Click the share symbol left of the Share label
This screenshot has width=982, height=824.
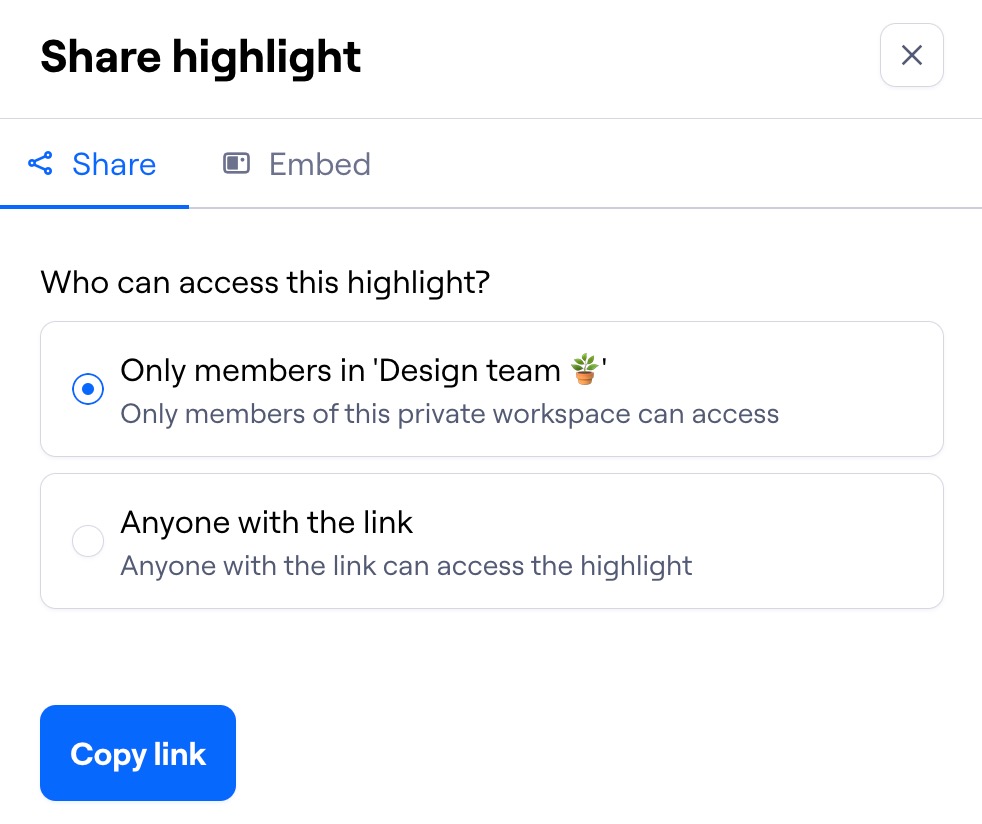coord(39,164)
